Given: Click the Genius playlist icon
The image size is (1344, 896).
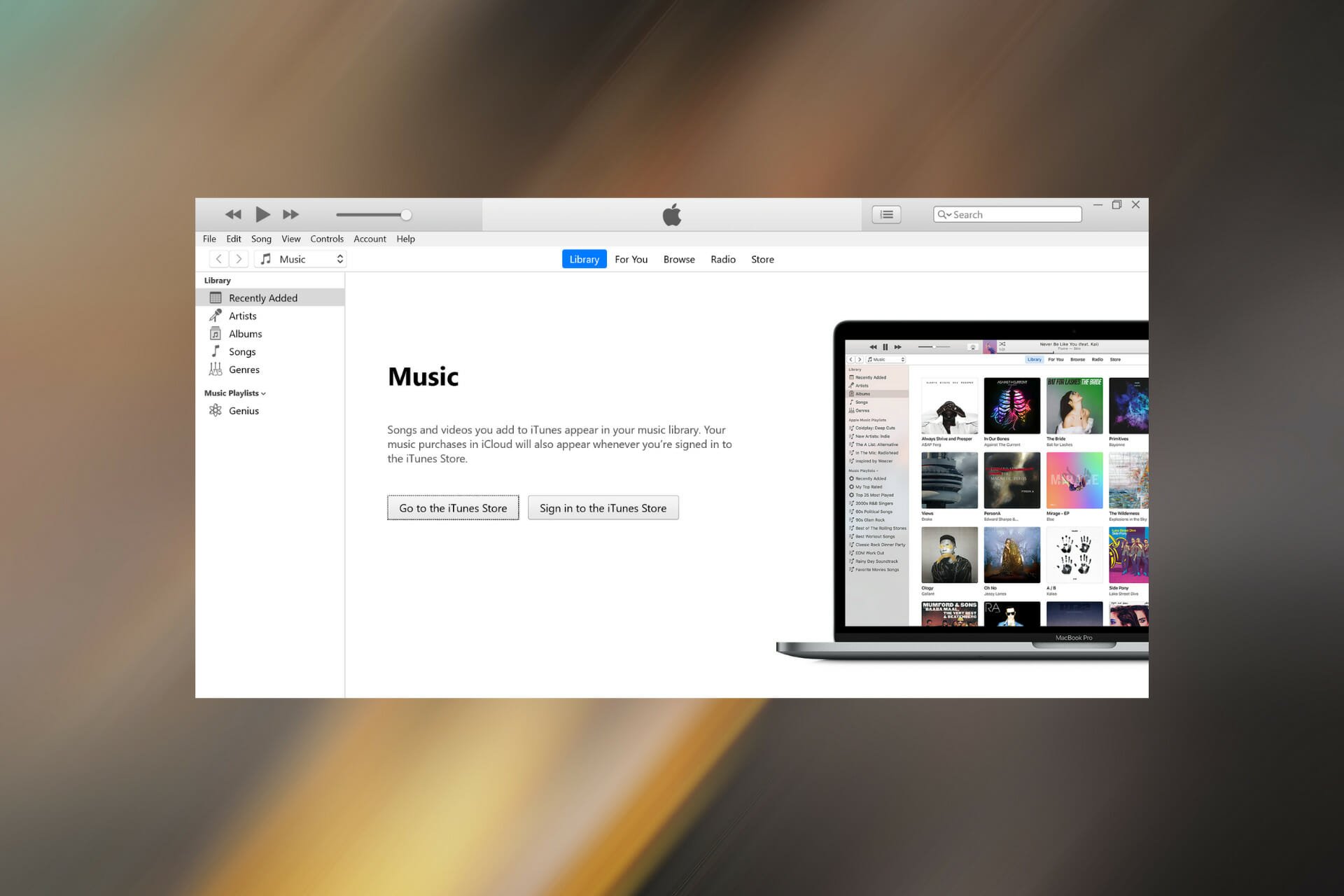Looking at the screenshot, I should click(x=217, y=411).
